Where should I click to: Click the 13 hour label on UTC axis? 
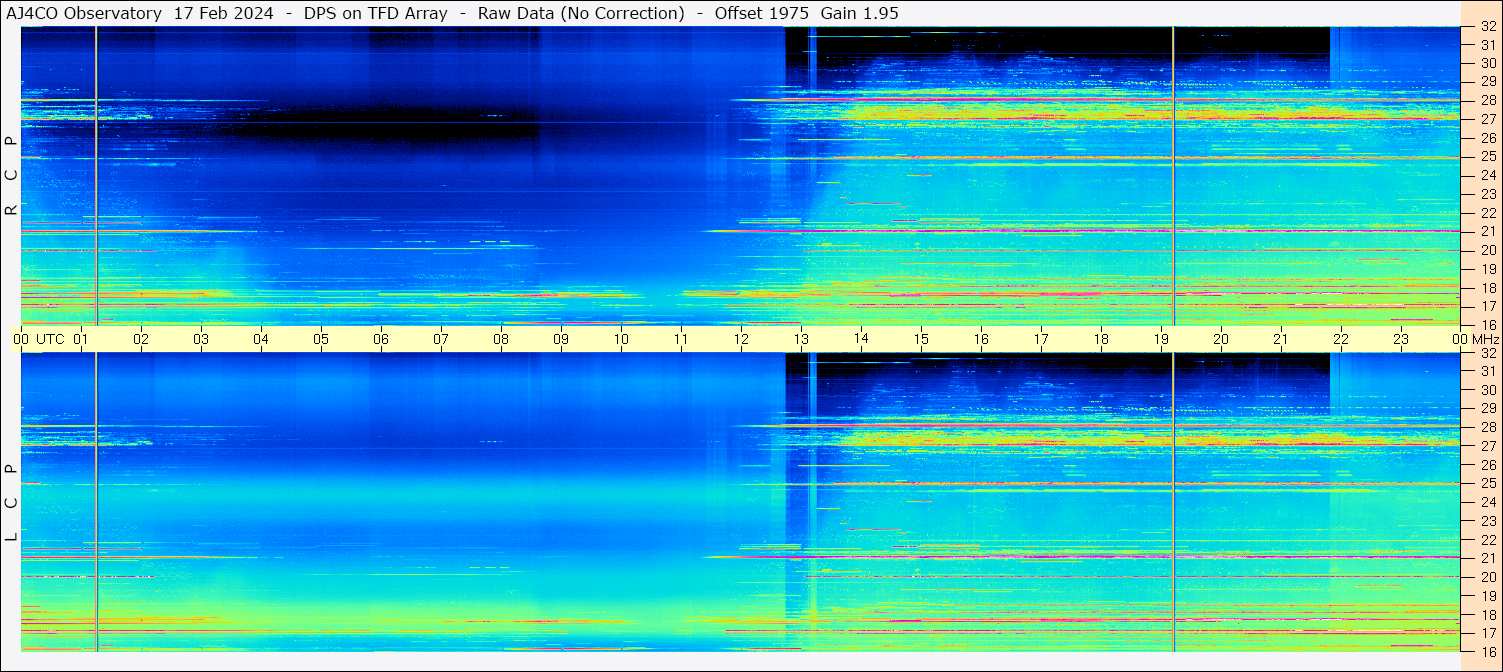coord(801,339)
